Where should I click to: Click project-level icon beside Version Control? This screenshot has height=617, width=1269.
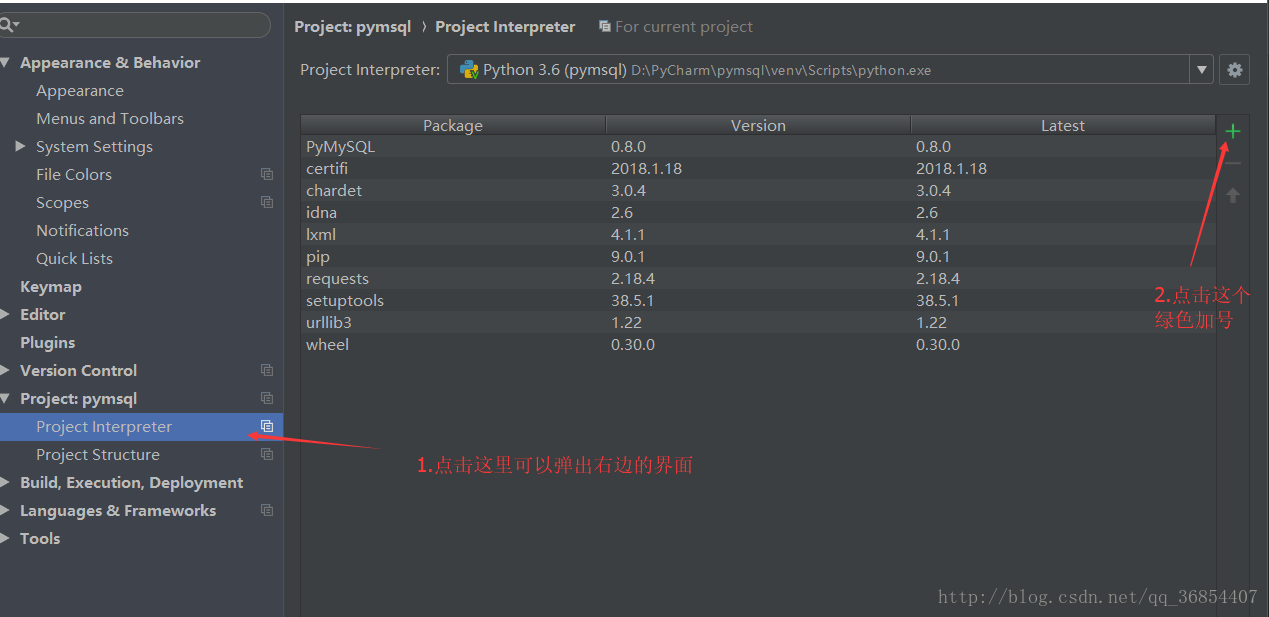pyautogui.click(x=267, y=370)
